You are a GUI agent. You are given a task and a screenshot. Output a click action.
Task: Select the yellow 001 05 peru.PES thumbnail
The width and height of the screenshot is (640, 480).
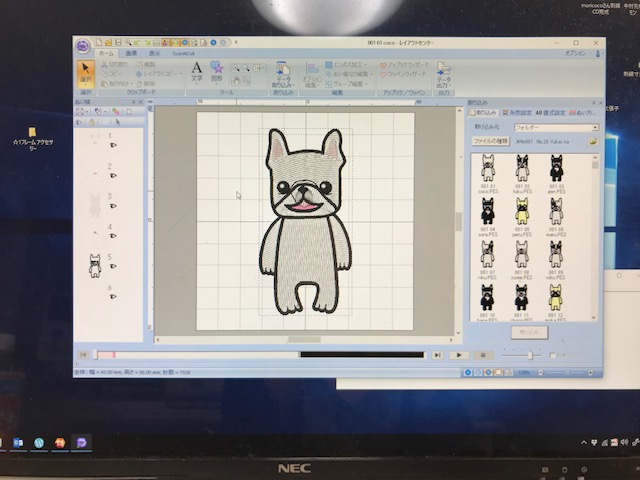[x=522, y=217]
